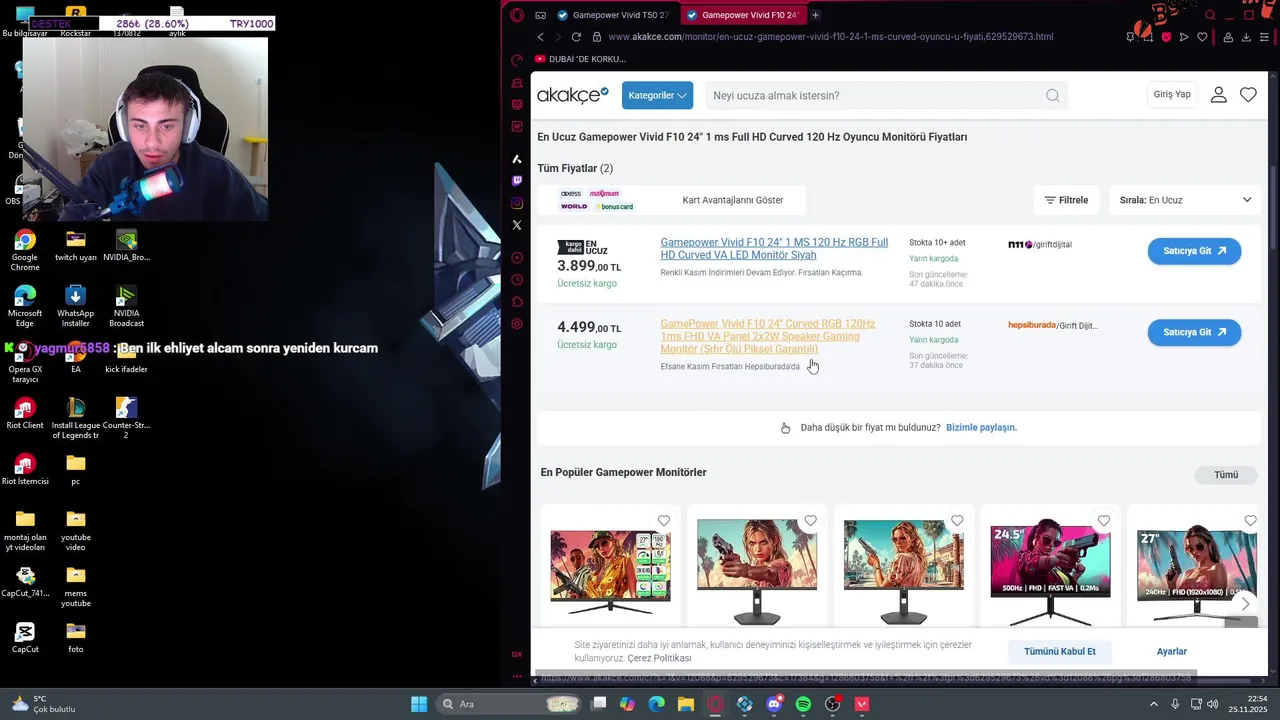This screenshot has height=720, width=1280.
Task: Open Opera GX main menu logo
Action: (x=517, y=15)
